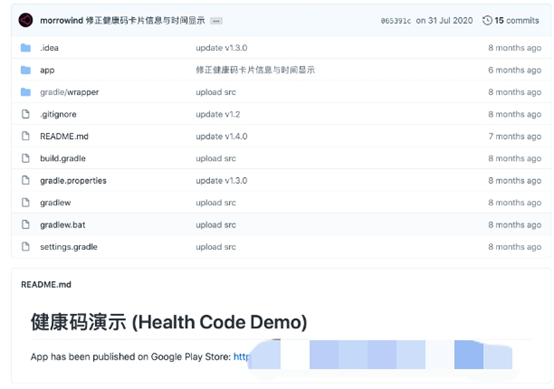The width and height of the screenshot is (554, 389).
Task: Click the settings.gradle file icon
Action: pos(25,247)
